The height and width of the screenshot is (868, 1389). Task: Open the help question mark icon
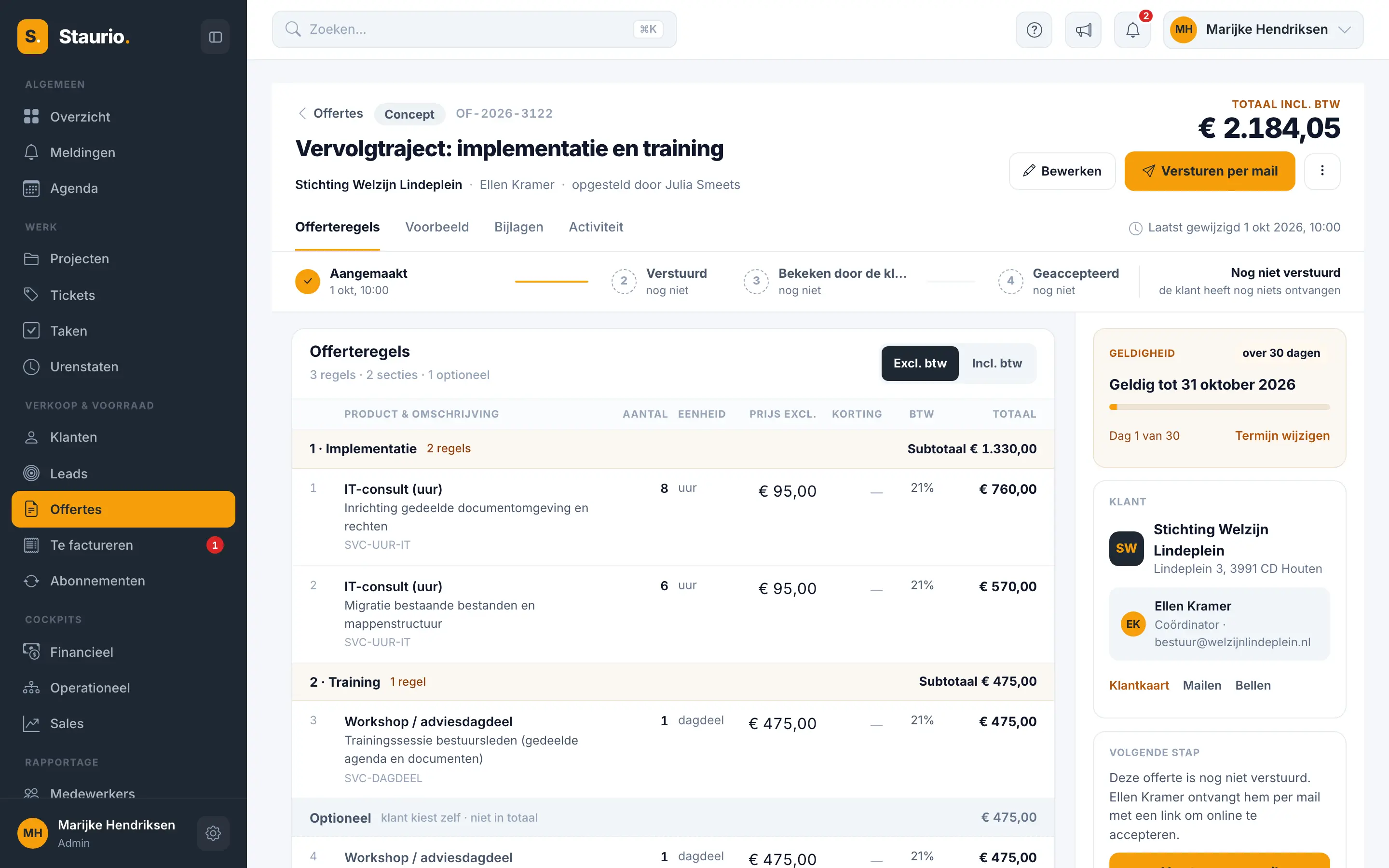point(1034,30)
